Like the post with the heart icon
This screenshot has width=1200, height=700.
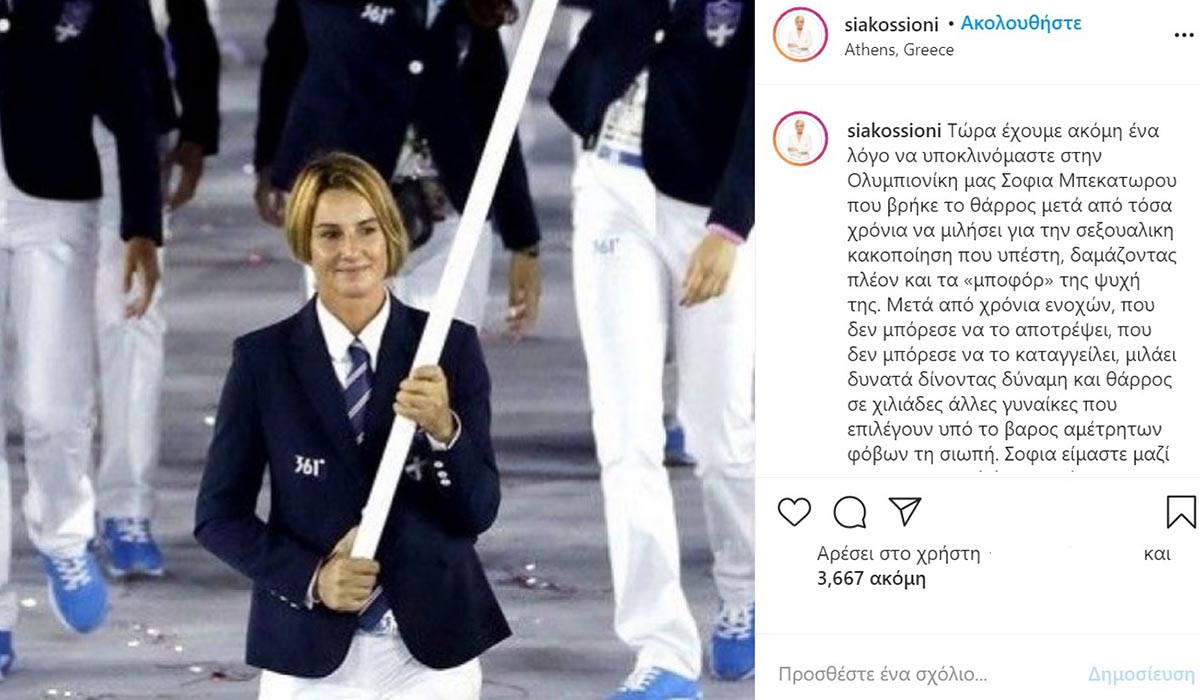coord(795,512)
